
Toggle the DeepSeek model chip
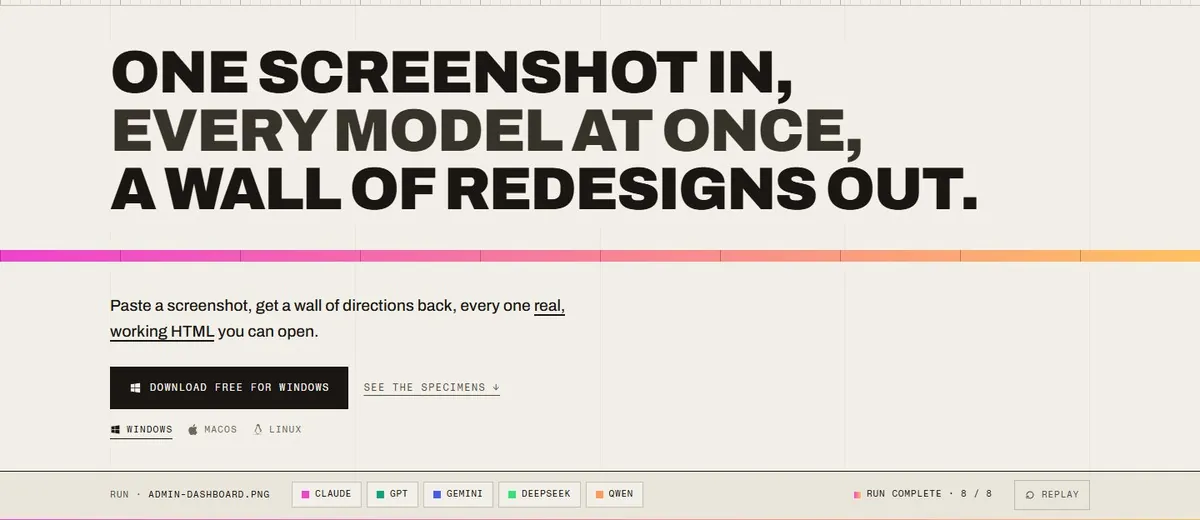pyautogui.click(x=539, y=494)
